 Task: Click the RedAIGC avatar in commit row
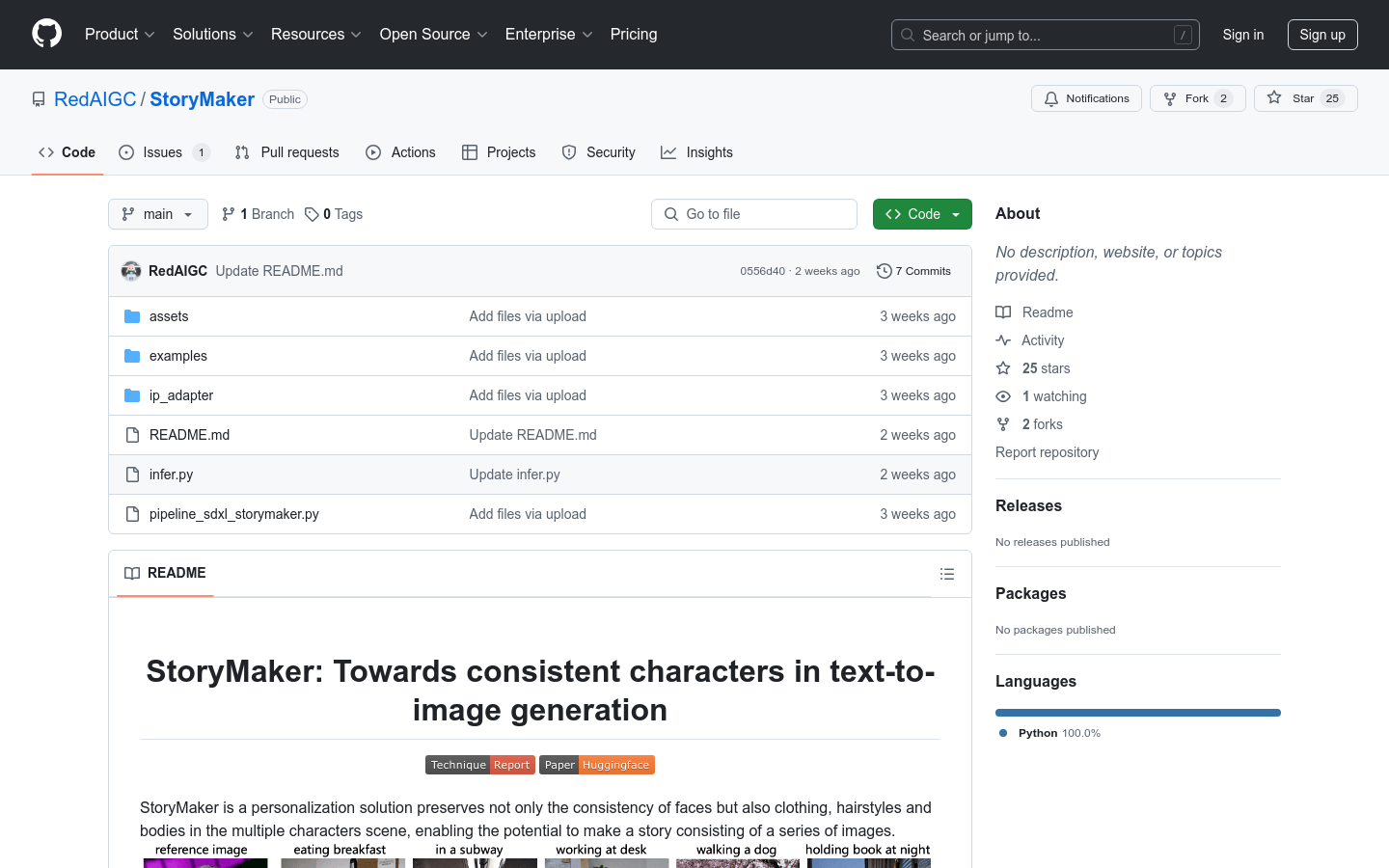pos(131,271)
